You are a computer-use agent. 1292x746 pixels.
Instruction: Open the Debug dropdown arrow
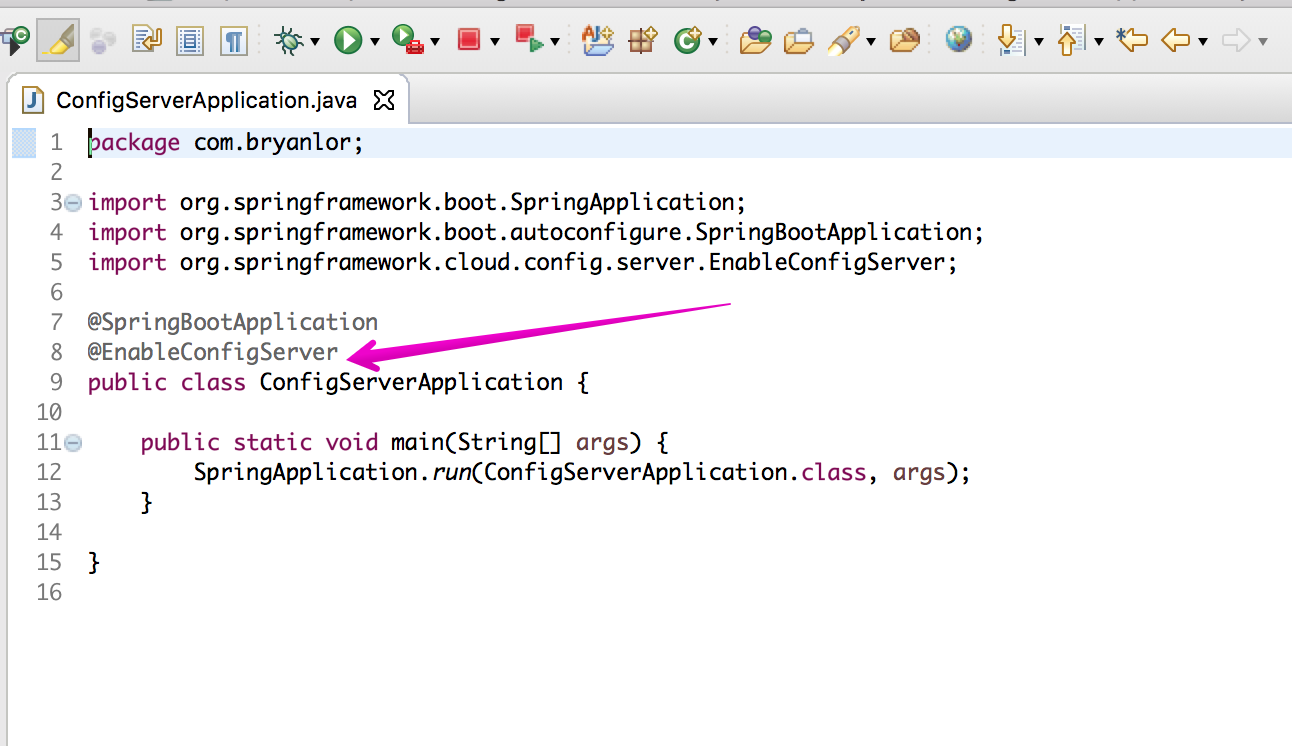[x=314, y=42]
